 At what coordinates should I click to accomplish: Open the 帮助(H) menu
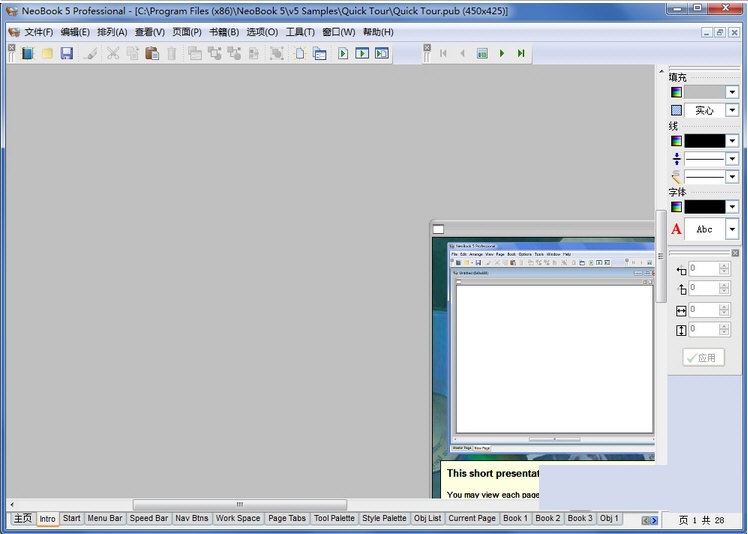click(x=378, y=32)
